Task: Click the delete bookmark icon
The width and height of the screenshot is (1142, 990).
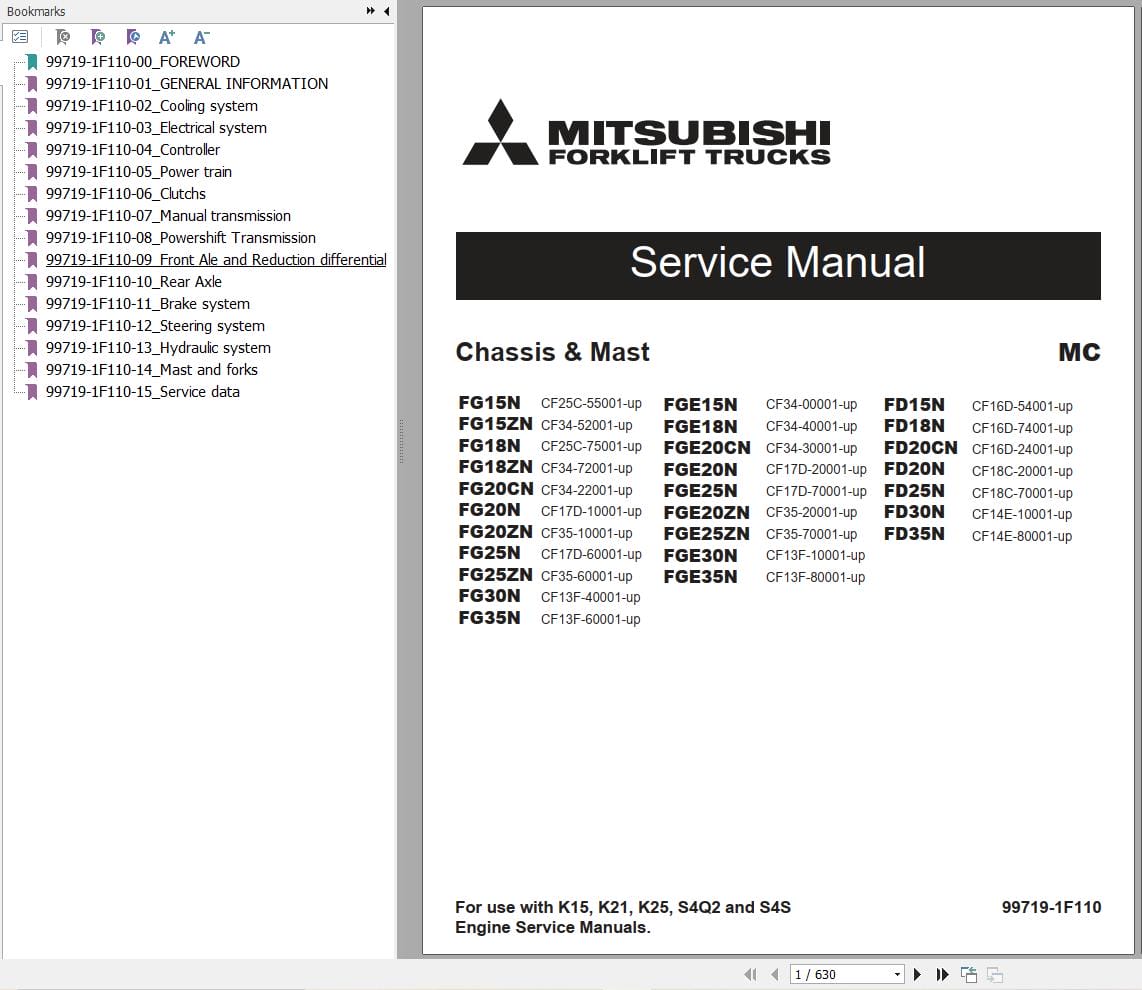Action: click(x=63, y=36)
